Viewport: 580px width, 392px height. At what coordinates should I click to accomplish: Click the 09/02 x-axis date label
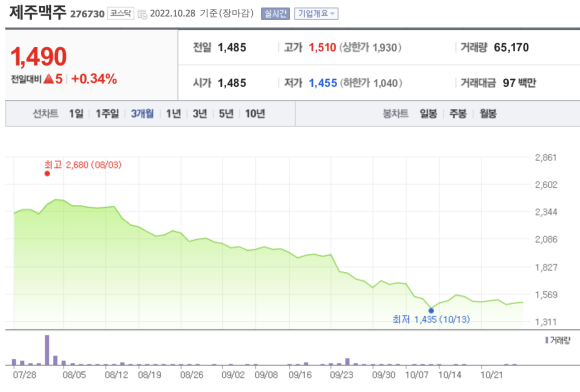233,375
